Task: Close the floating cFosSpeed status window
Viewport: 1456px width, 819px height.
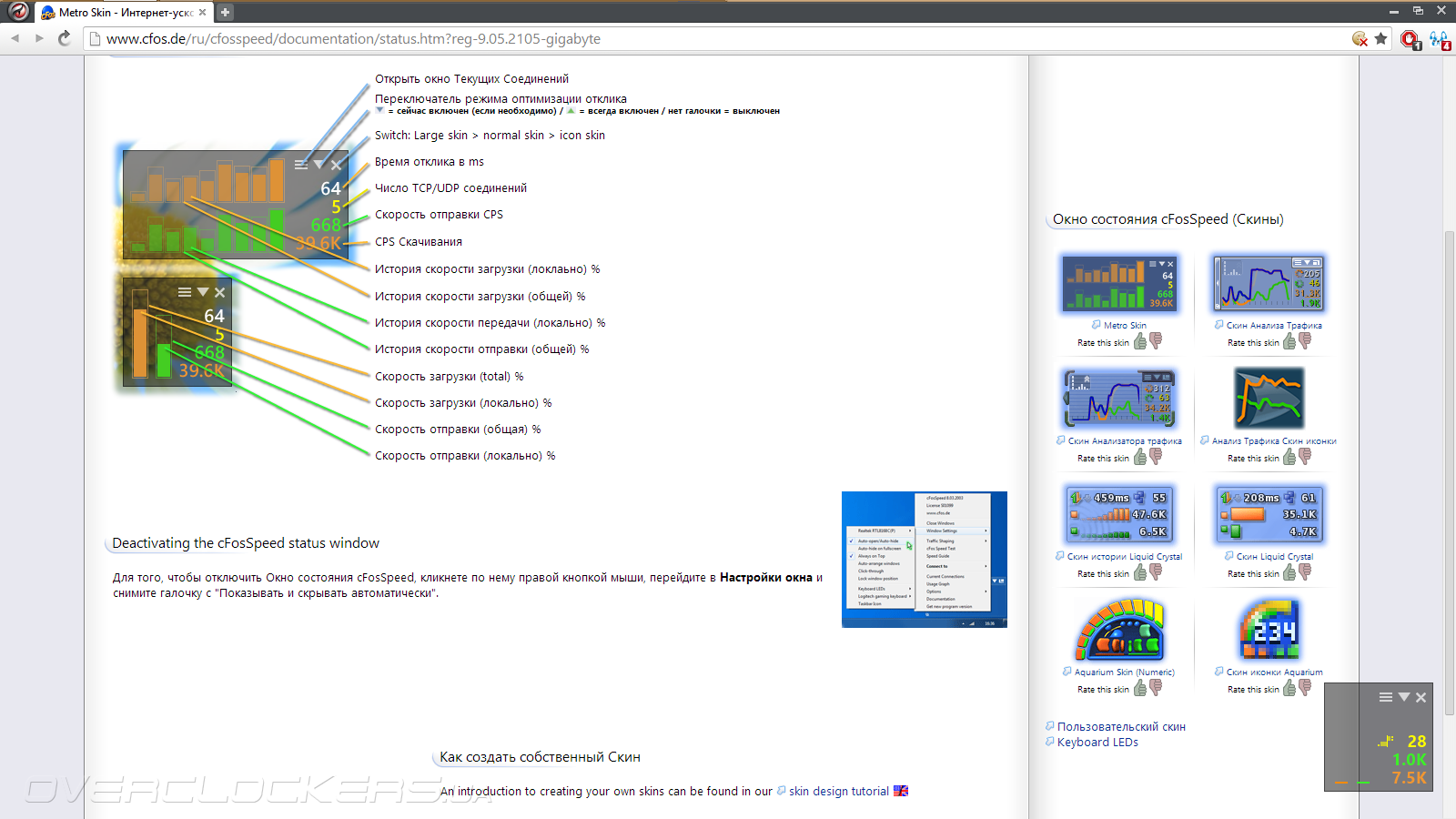Action: click(1421, 697)
